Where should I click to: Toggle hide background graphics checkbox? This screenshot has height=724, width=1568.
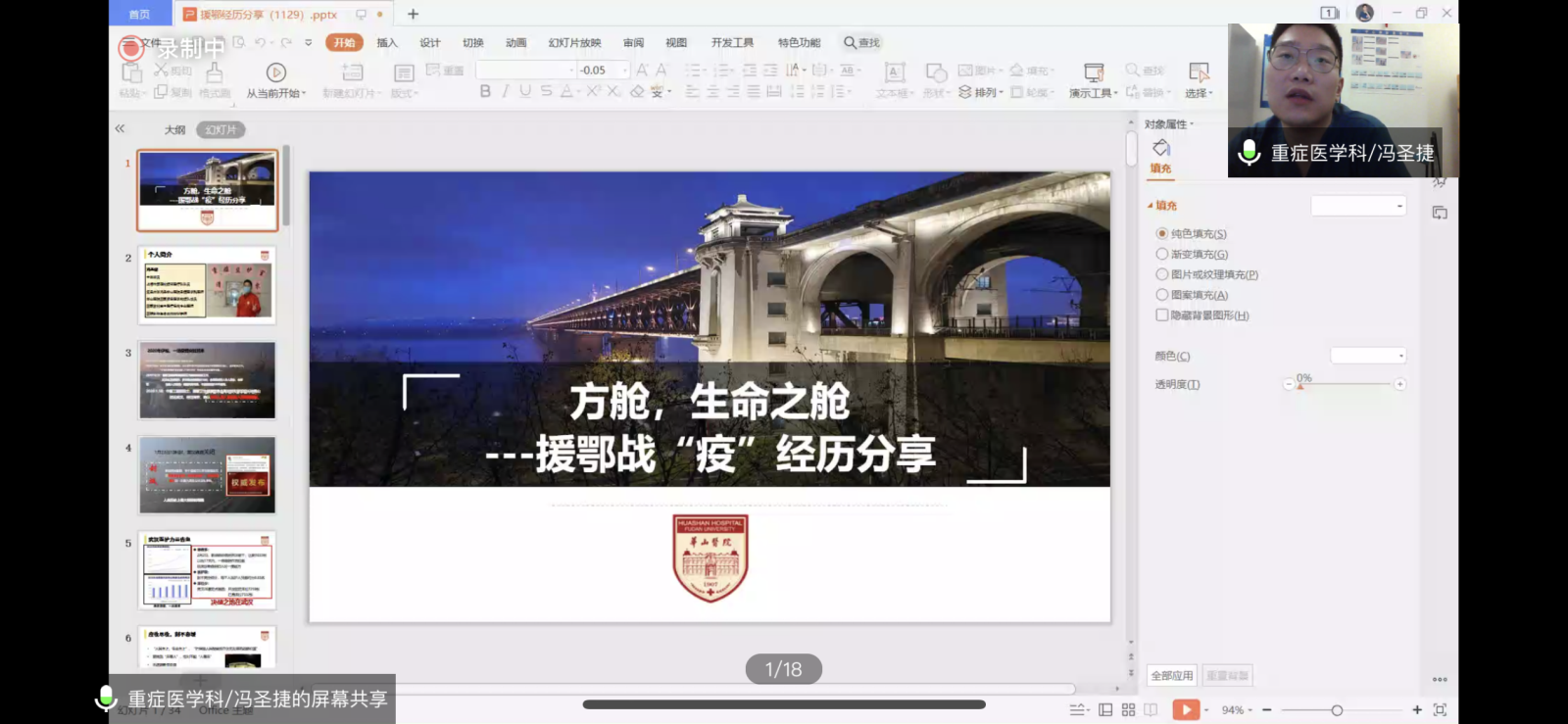(x=1161, y=315)
